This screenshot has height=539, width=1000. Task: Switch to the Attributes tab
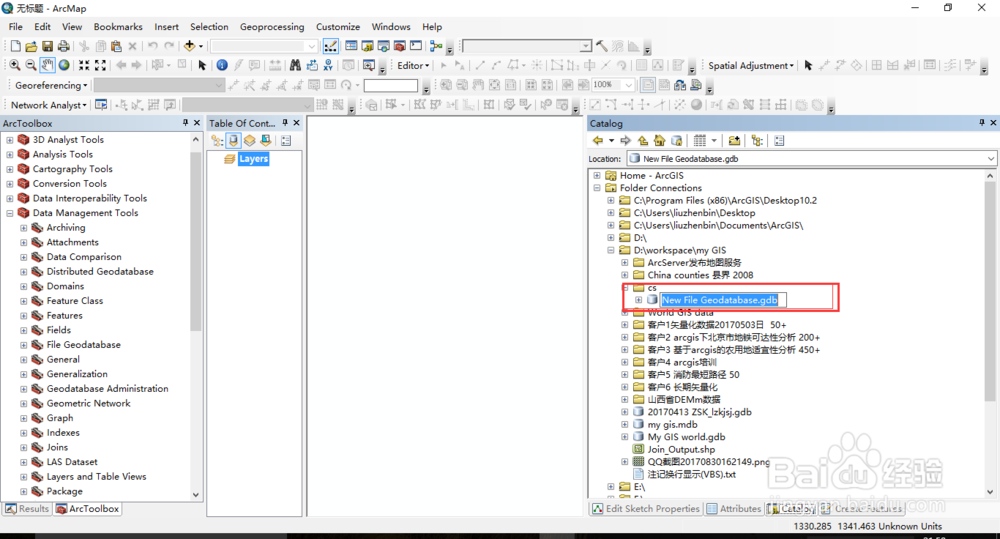click(733, 508)
